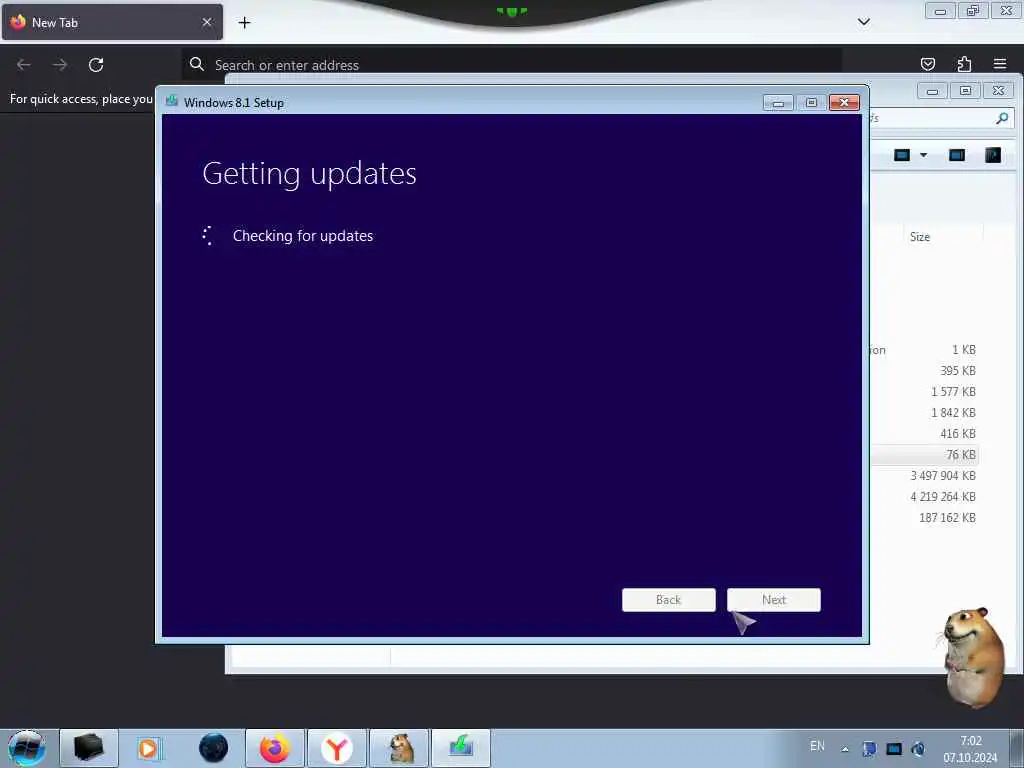The height and width of the screenshot is (768, 1024).
Task: Select the 4 219 264 KB file entry
Action: (942, 496)
